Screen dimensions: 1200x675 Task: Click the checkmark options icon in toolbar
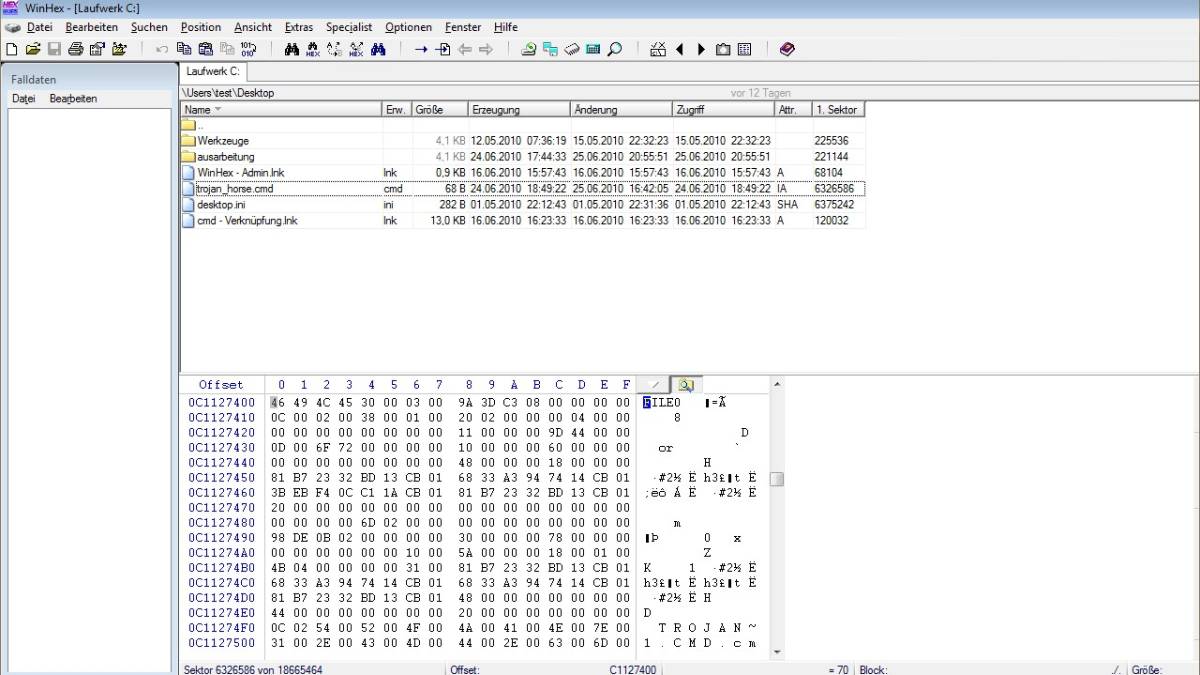(x=658, y=48)
